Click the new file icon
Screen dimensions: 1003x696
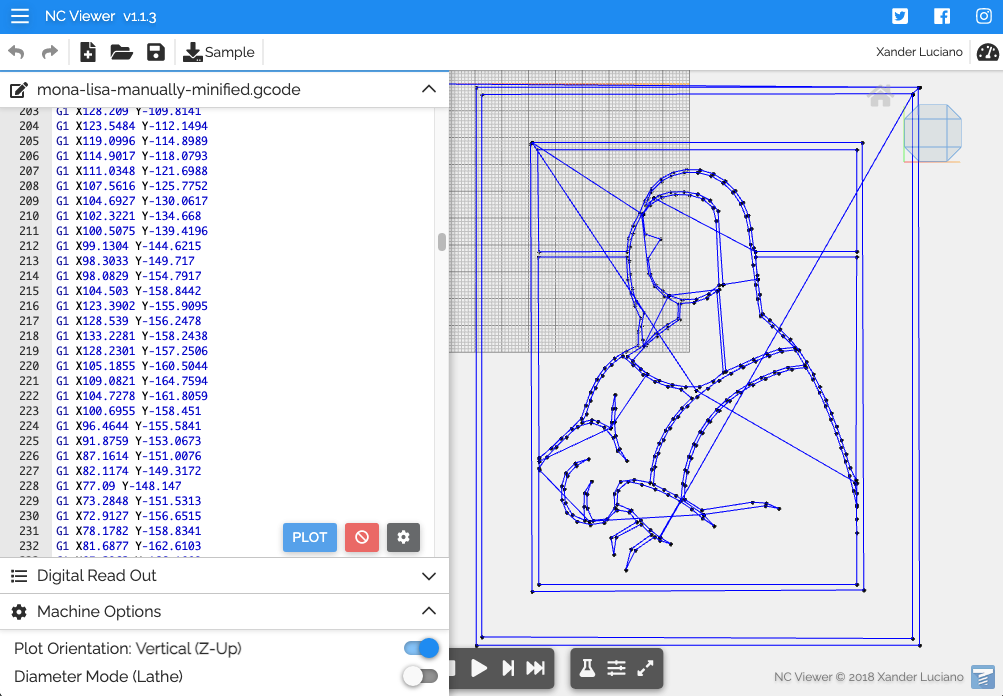[x=88, y=52]
